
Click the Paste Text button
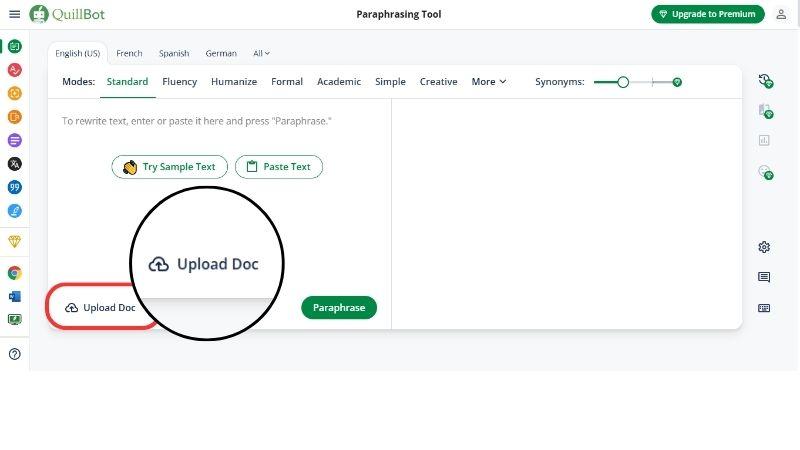click(x=279, y=167)
